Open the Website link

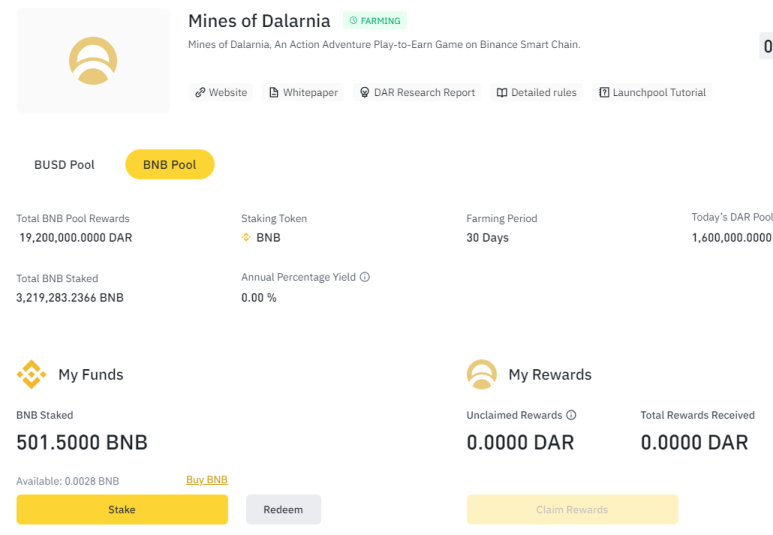[221, 92]
